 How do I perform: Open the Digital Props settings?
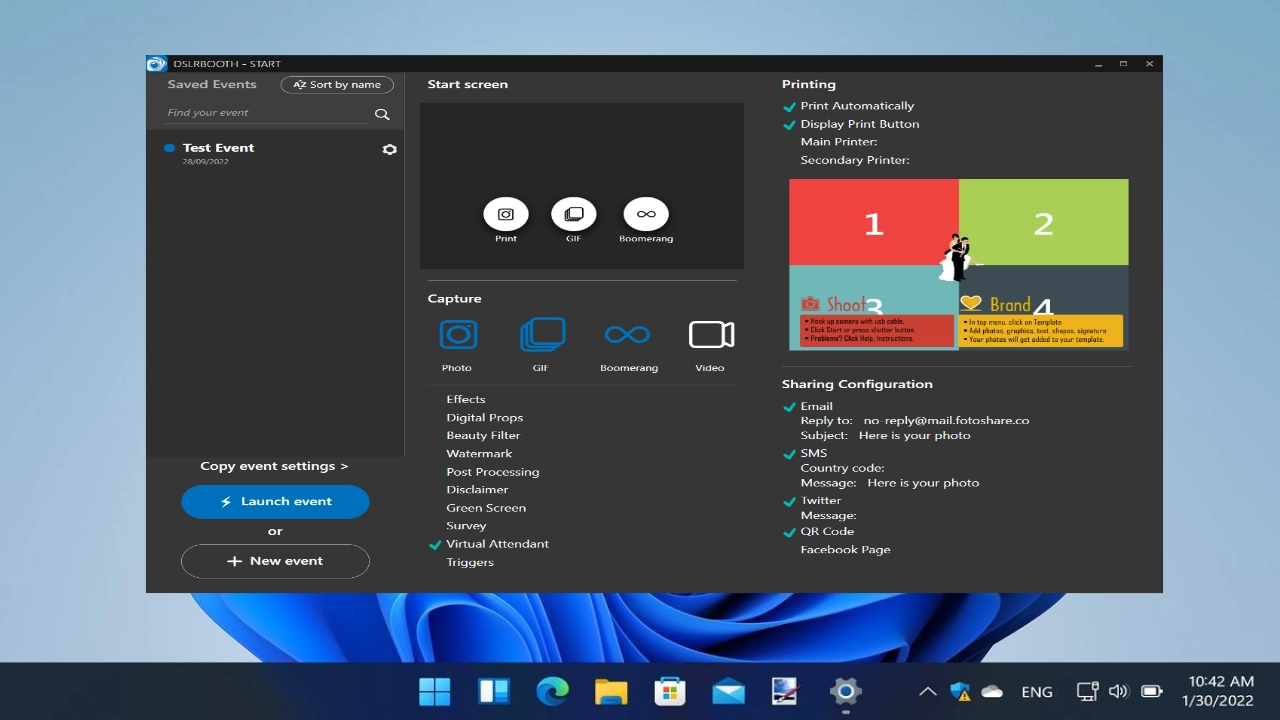pyautogui.click(x=485, y=418)
